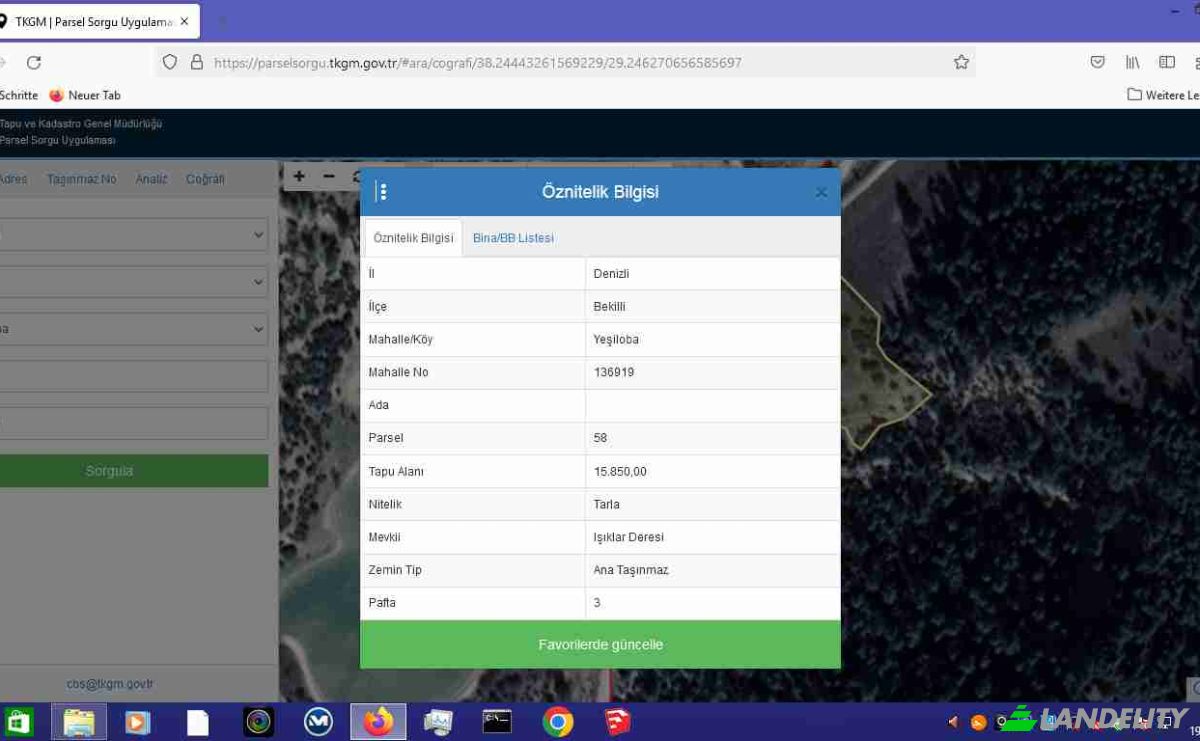This screenshot has width=1200, height=741.
Task: Expand the second dropdown in the sidebar
Action: coord(134,282)
